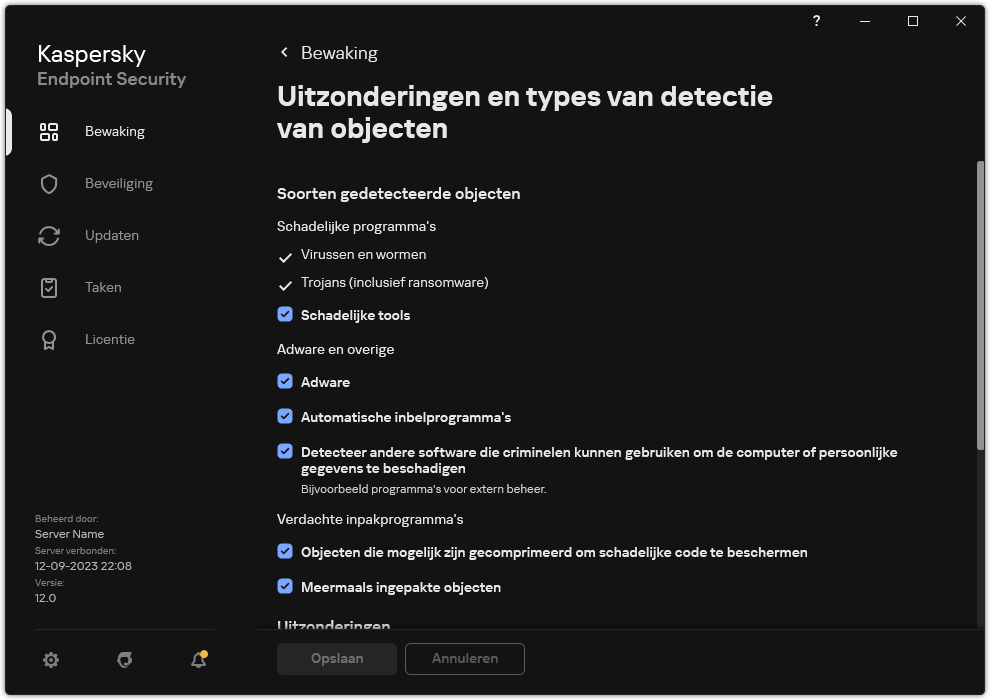This screenshot has height=700, width=990.
Task: Click the help question mark icon
Action: pyautogui.click(x=816, y=21)
